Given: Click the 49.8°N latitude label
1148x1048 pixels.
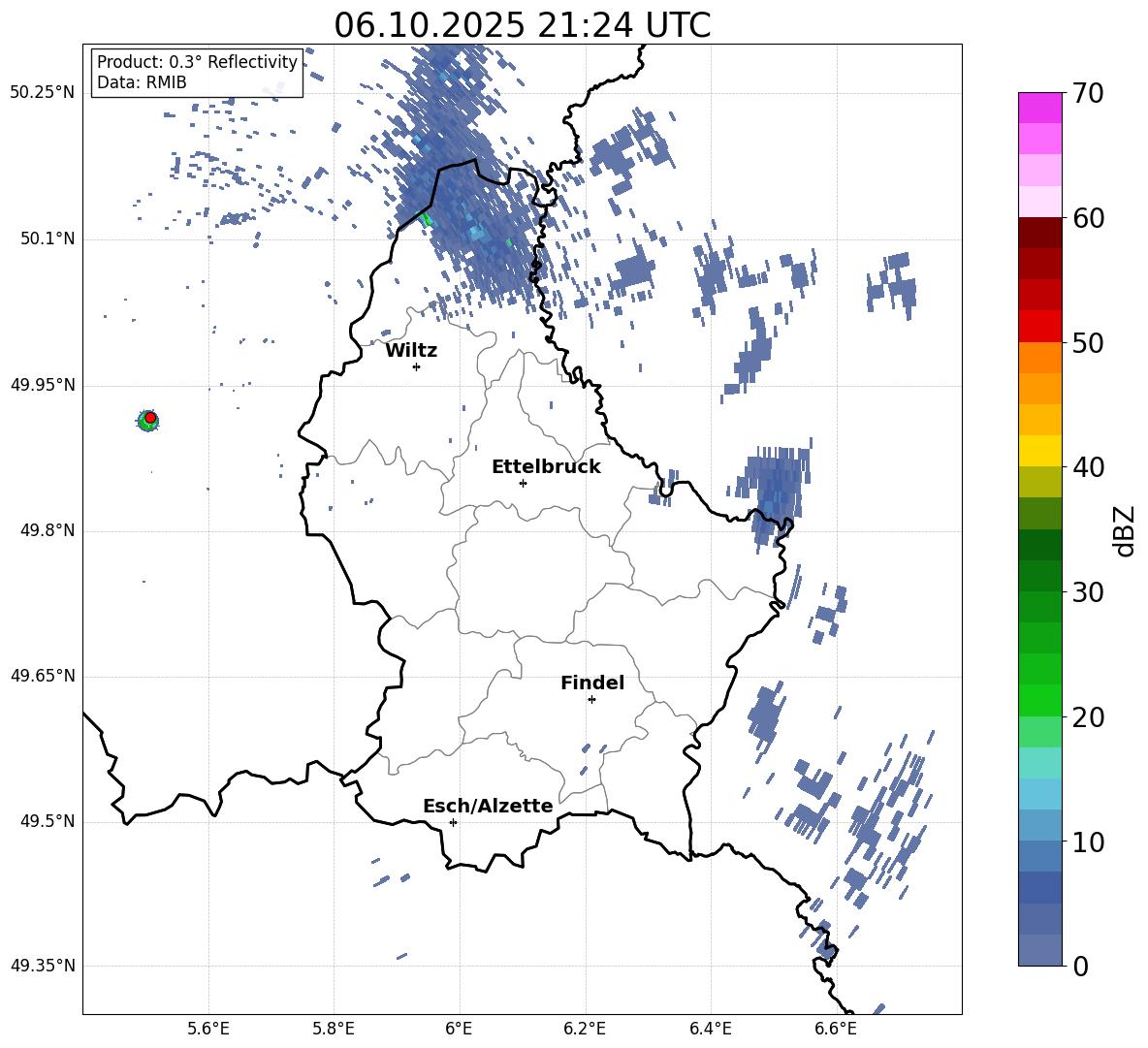Looking at the screenshot, I should click(48, 530).
